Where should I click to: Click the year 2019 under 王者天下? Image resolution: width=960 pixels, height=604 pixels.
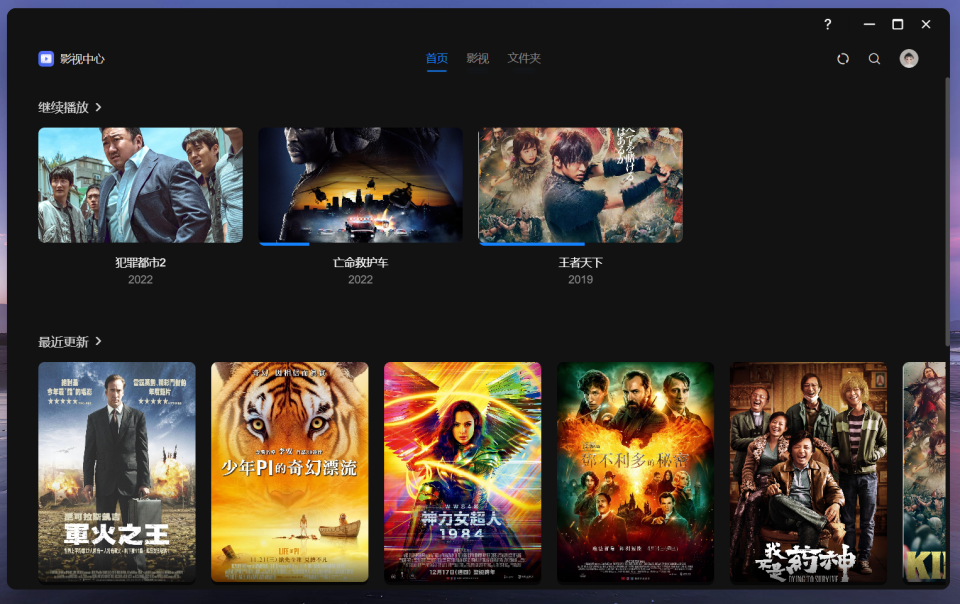[x=580, y=280]
